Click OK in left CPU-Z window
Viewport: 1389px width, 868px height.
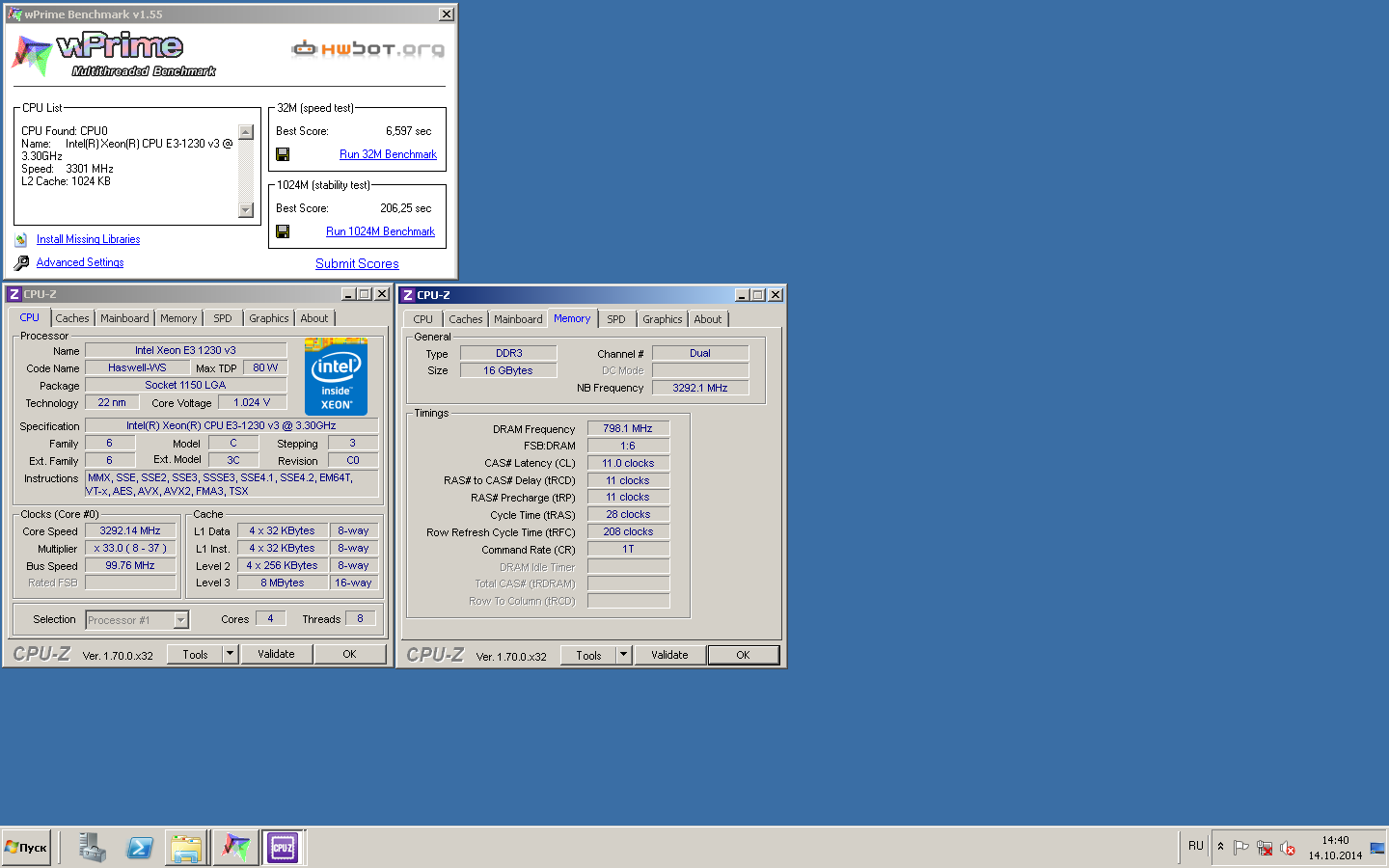click(x=349, y=654)
